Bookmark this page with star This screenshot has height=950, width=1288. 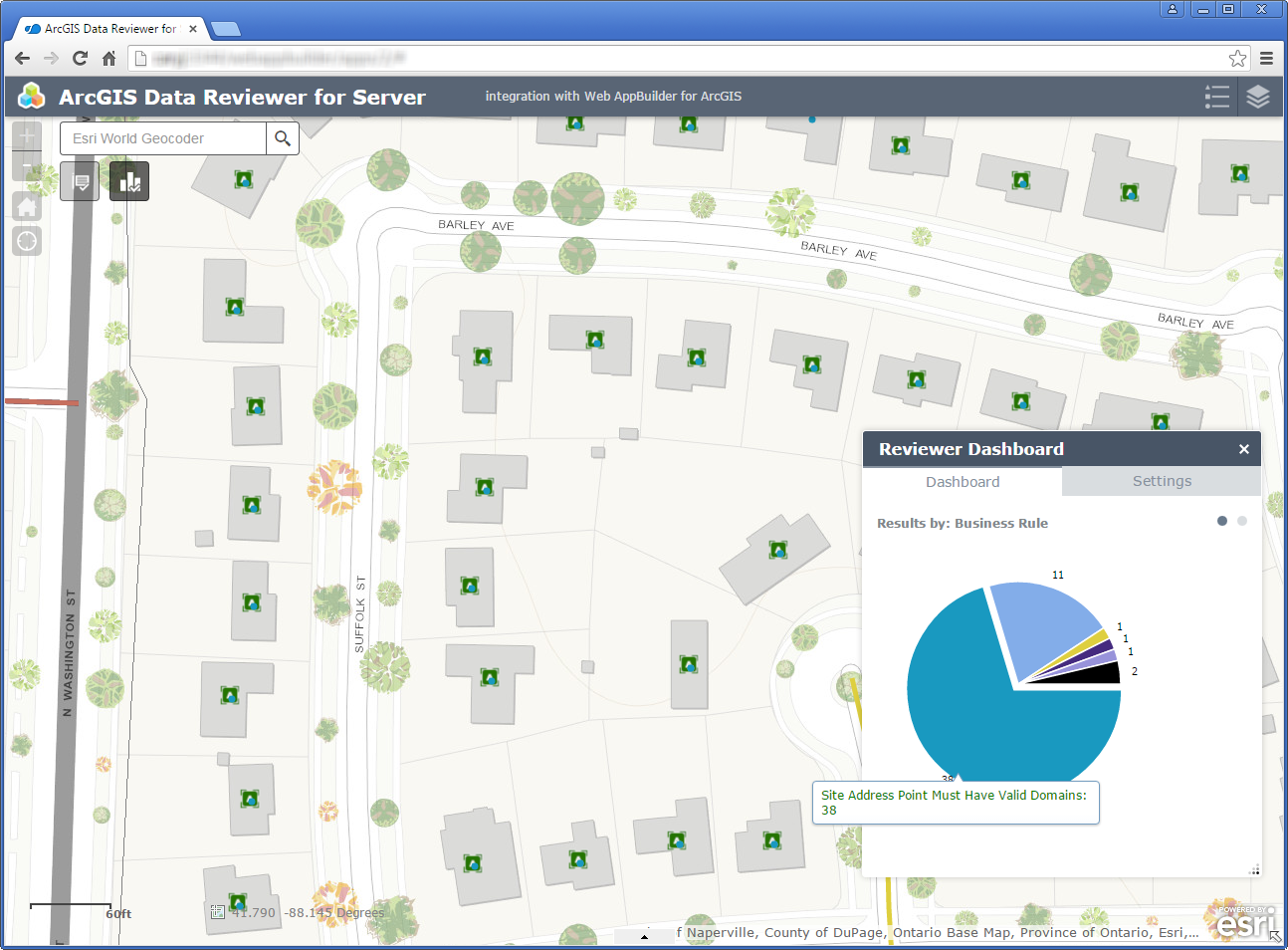[1237, 58]
